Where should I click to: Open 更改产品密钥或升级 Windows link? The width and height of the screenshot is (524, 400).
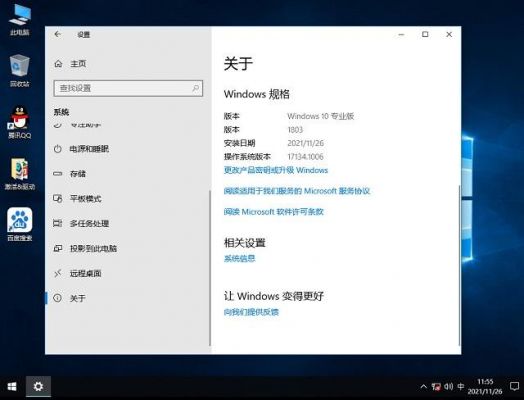click(276, 170)
